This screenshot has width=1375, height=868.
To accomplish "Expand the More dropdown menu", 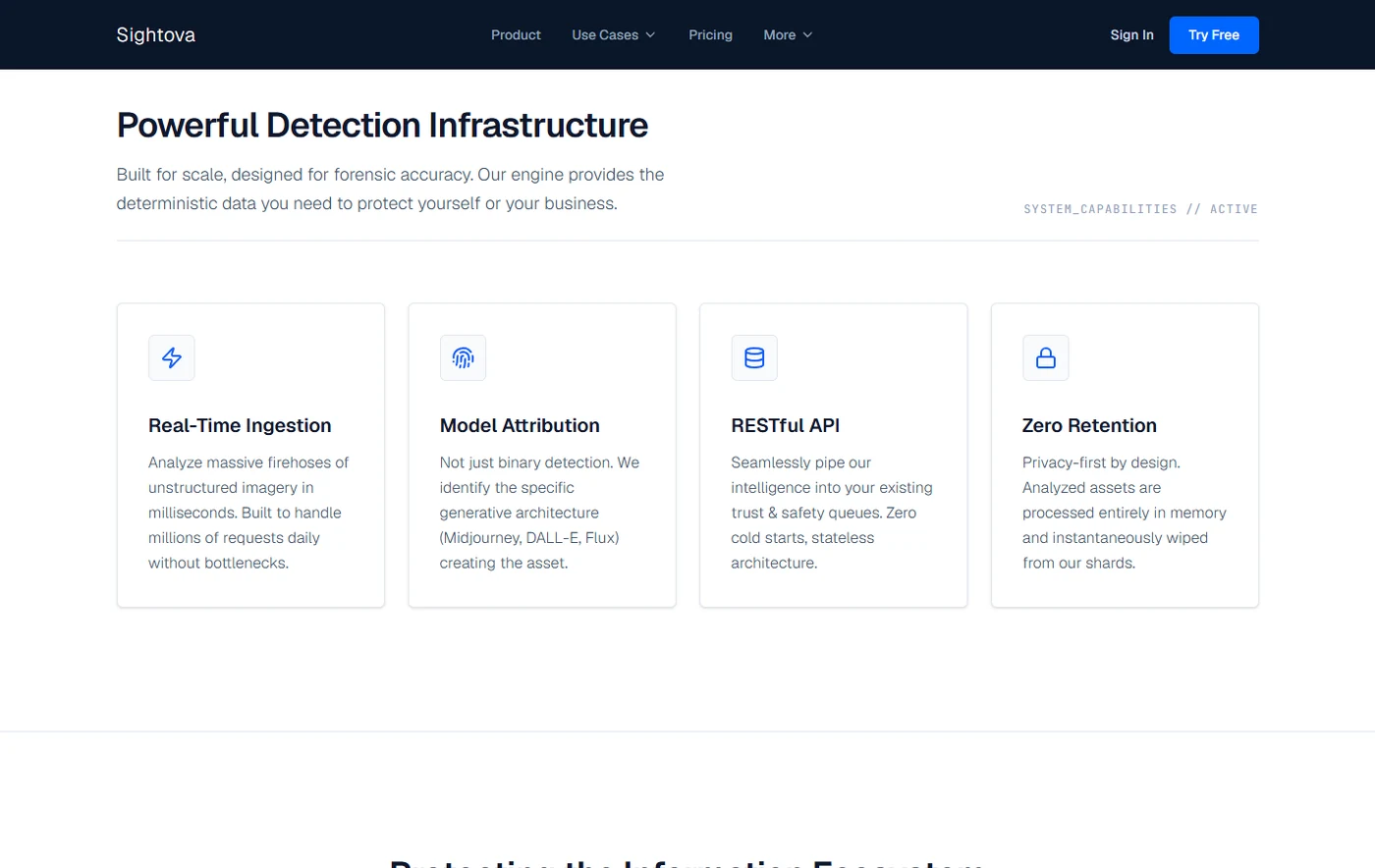I will pyautogui.click(x=788, y=35).
